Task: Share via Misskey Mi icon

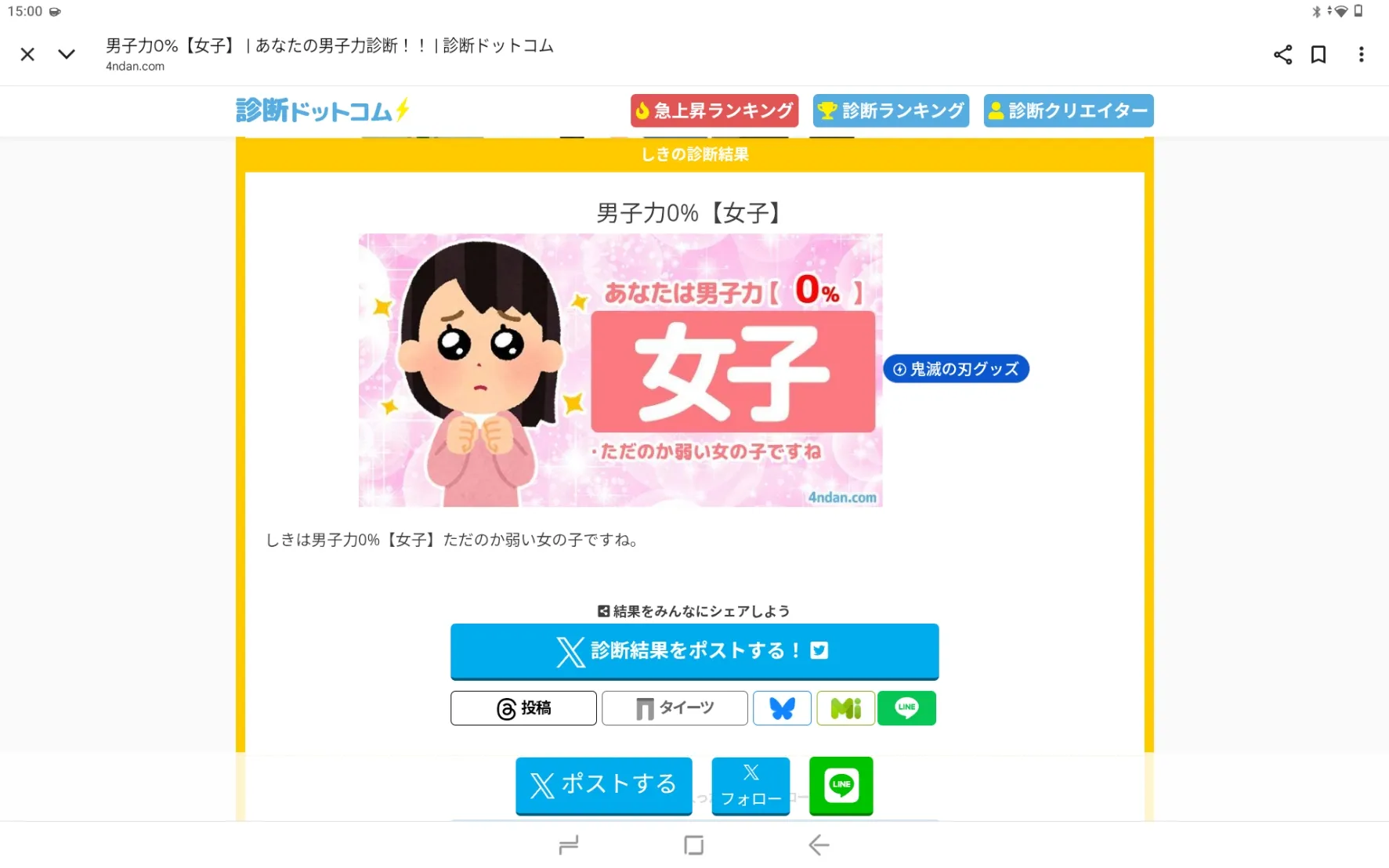Action: point(845,708)
